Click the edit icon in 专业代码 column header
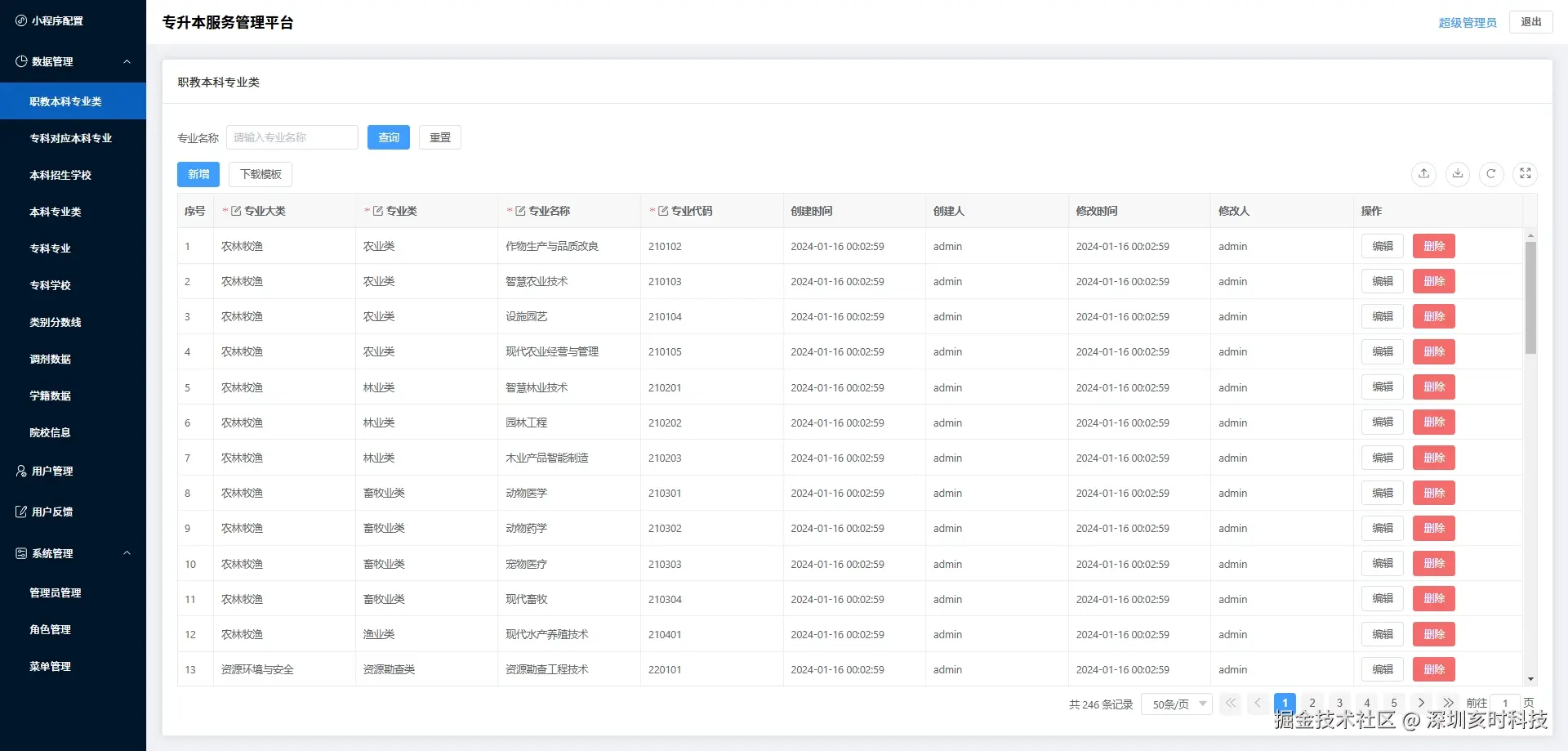The height and width of the screenshot is (751, 1568). [x=663, y=211]
